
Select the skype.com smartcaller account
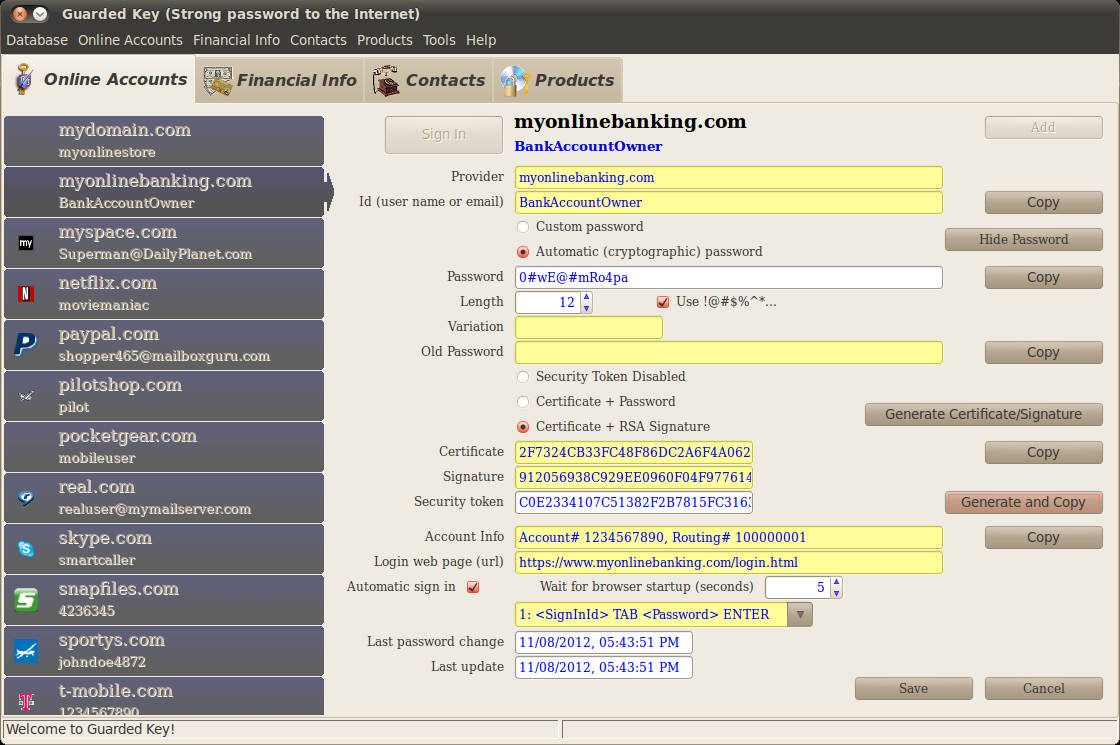pos(164,549)
